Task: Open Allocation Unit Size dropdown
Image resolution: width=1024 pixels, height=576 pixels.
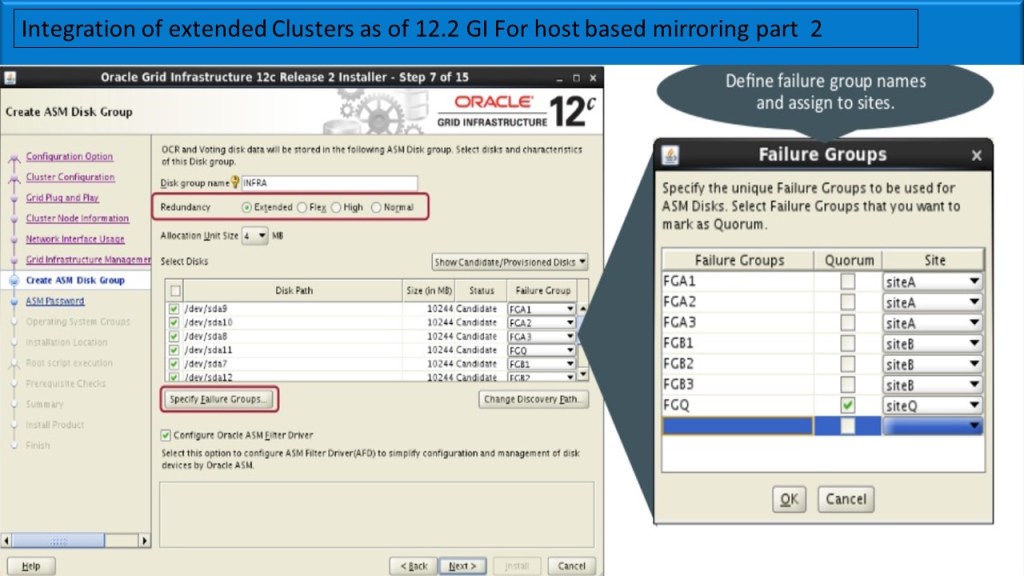Action: pyautogui.click(x=255, y=235)
